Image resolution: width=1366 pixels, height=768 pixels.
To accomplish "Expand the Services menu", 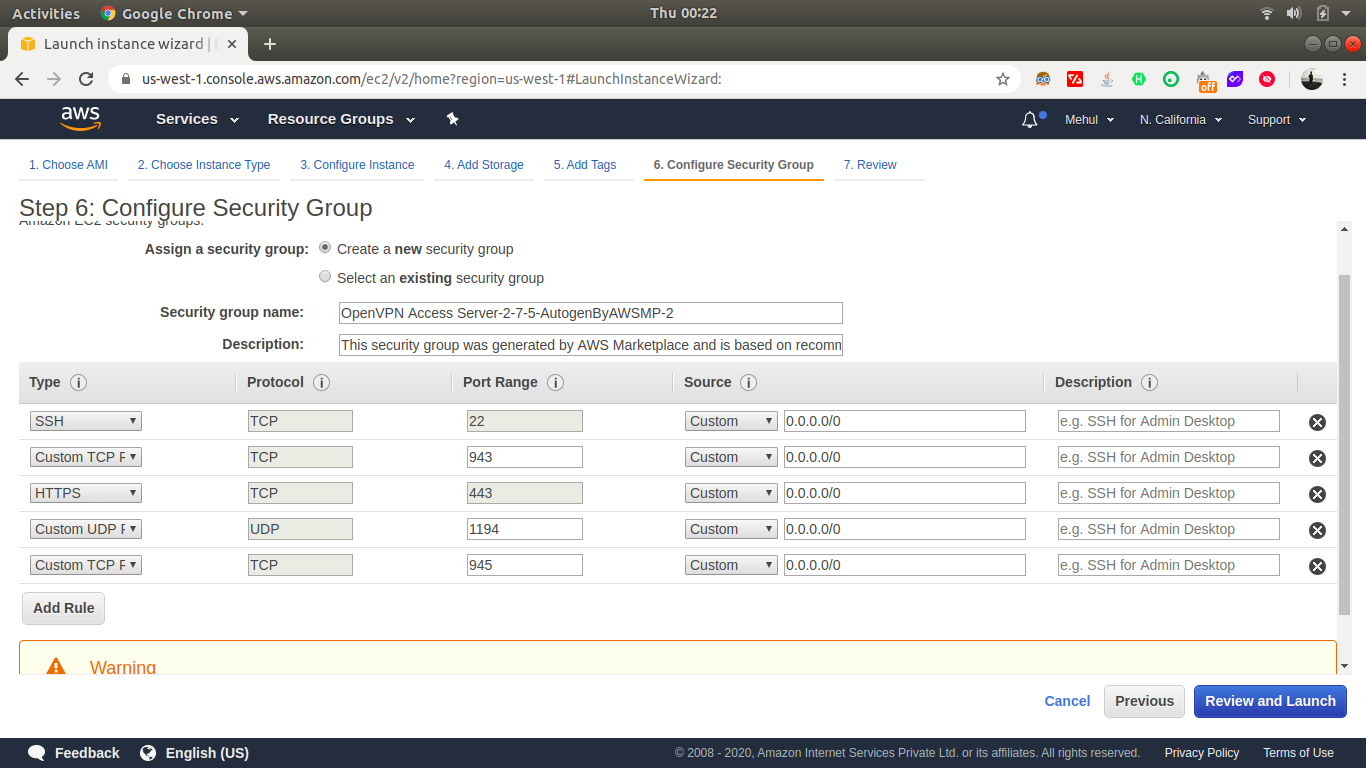I will pyautogui.click(x=197, y=119).
